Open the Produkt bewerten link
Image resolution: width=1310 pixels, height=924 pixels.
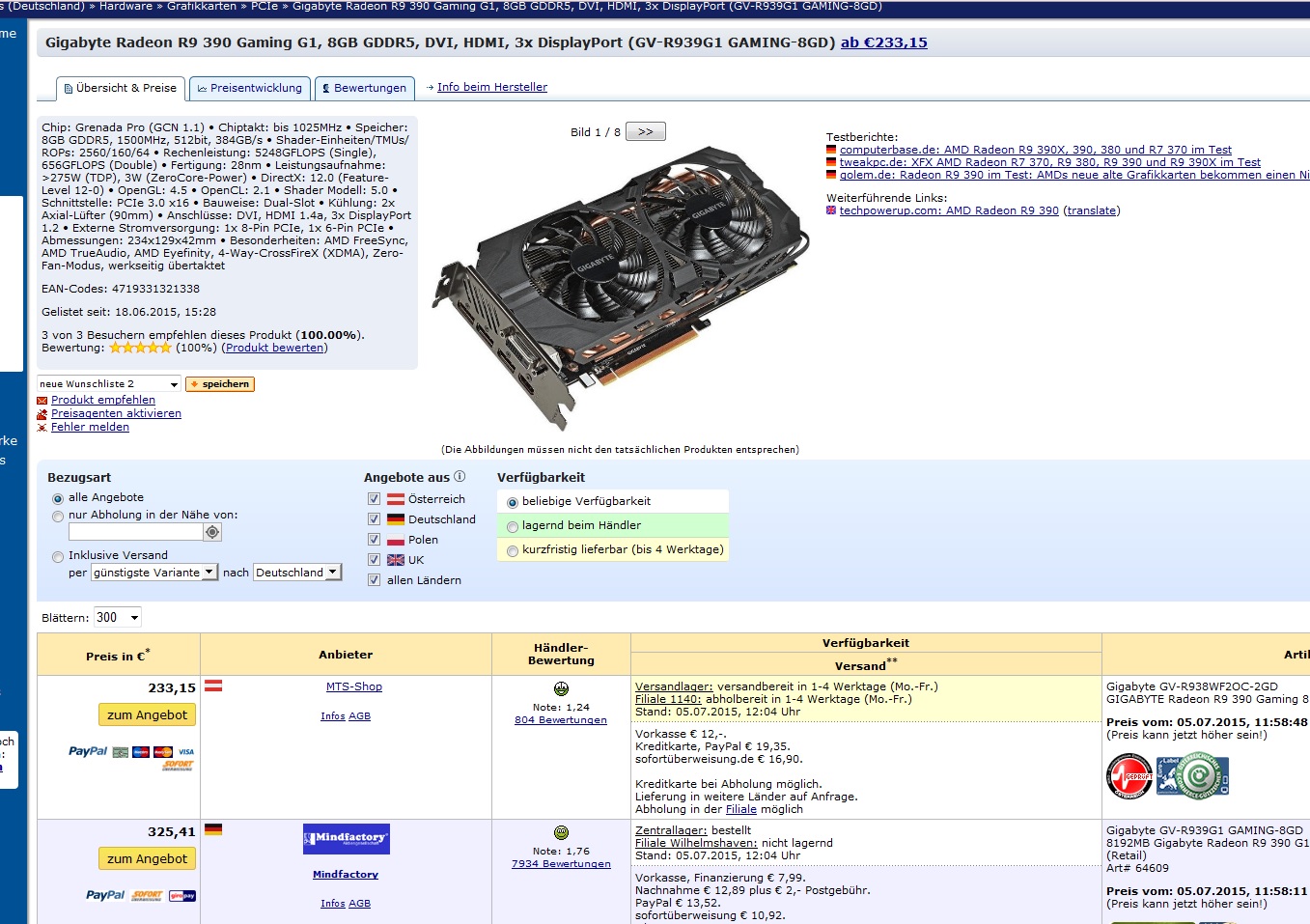coord(275,348)
